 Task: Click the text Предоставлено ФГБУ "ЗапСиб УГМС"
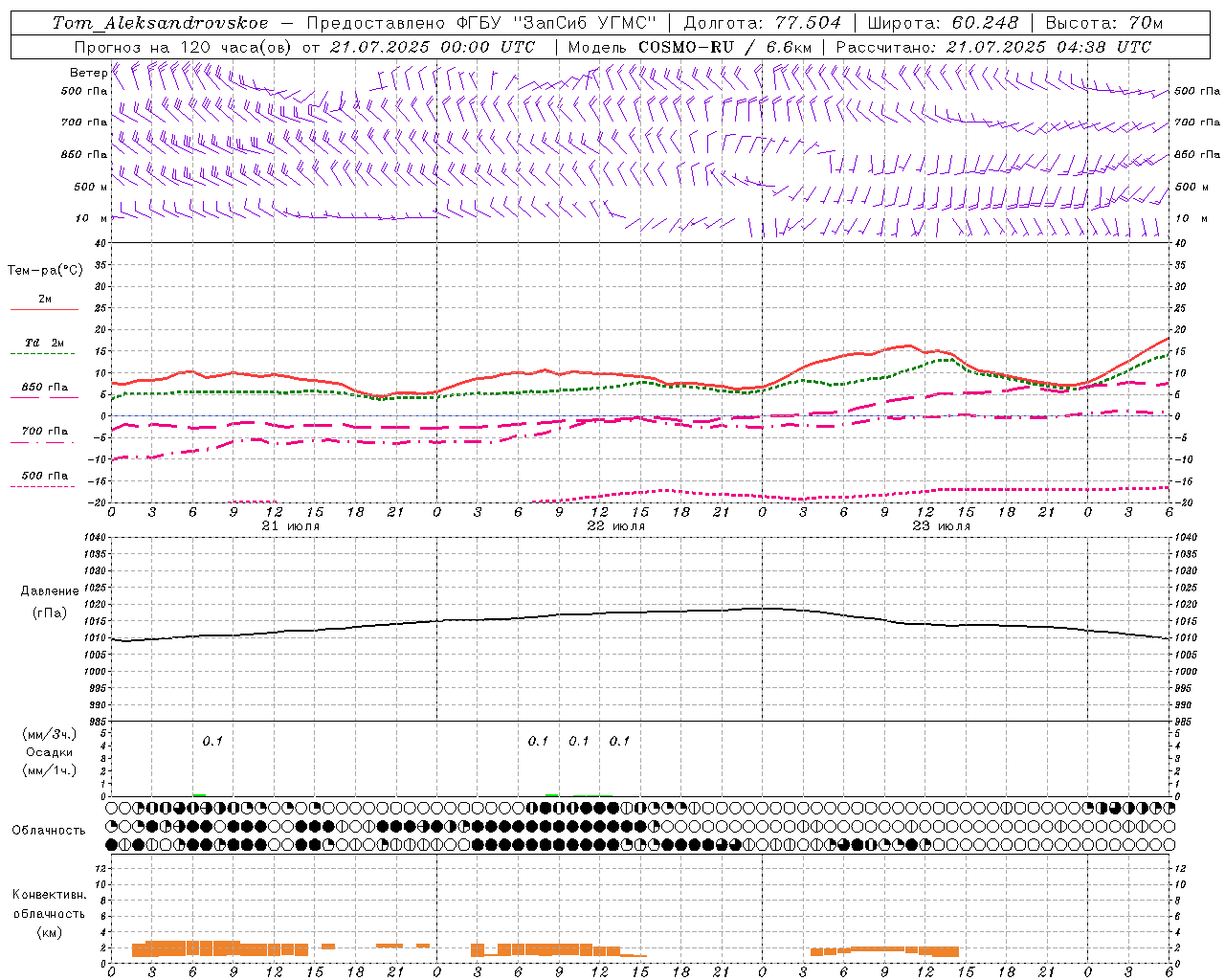481,23
